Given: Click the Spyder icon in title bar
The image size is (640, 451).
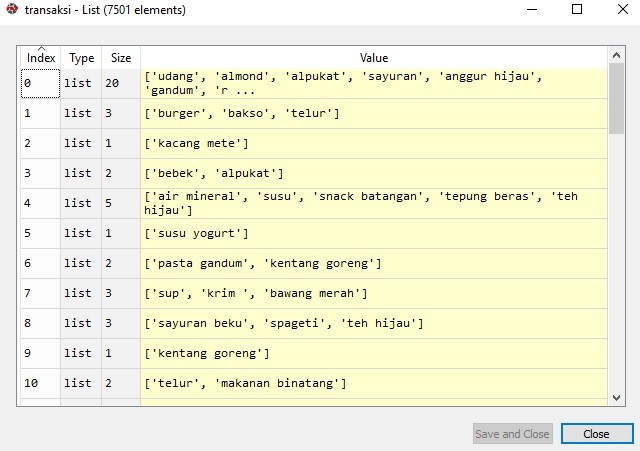Looking at the screenshot, I should pyautogui.click(x=11, y=9).
